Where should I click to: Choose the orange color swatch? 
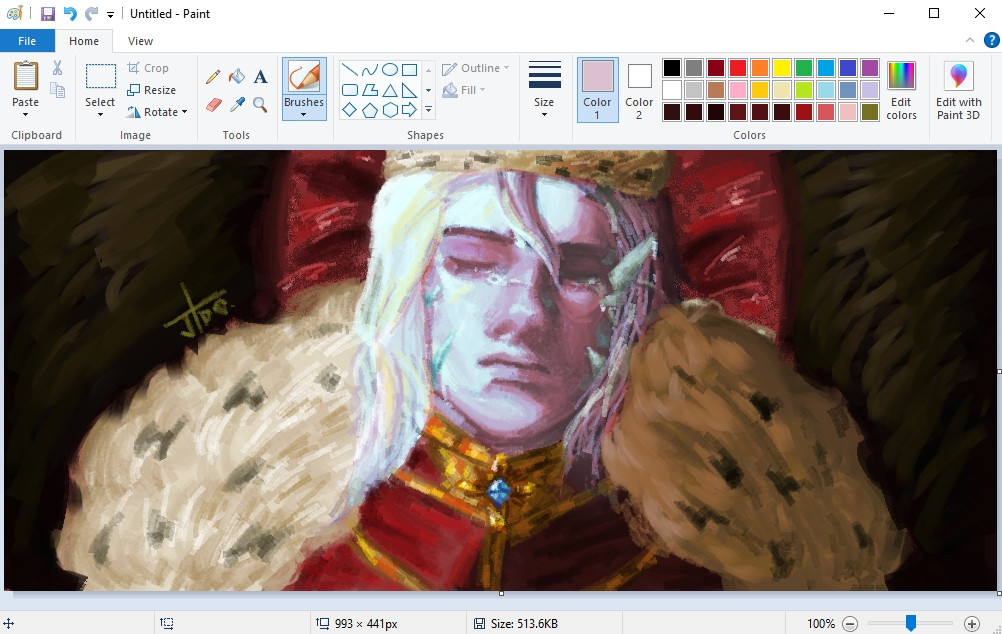pyautogui.click(x=760, y=68)
